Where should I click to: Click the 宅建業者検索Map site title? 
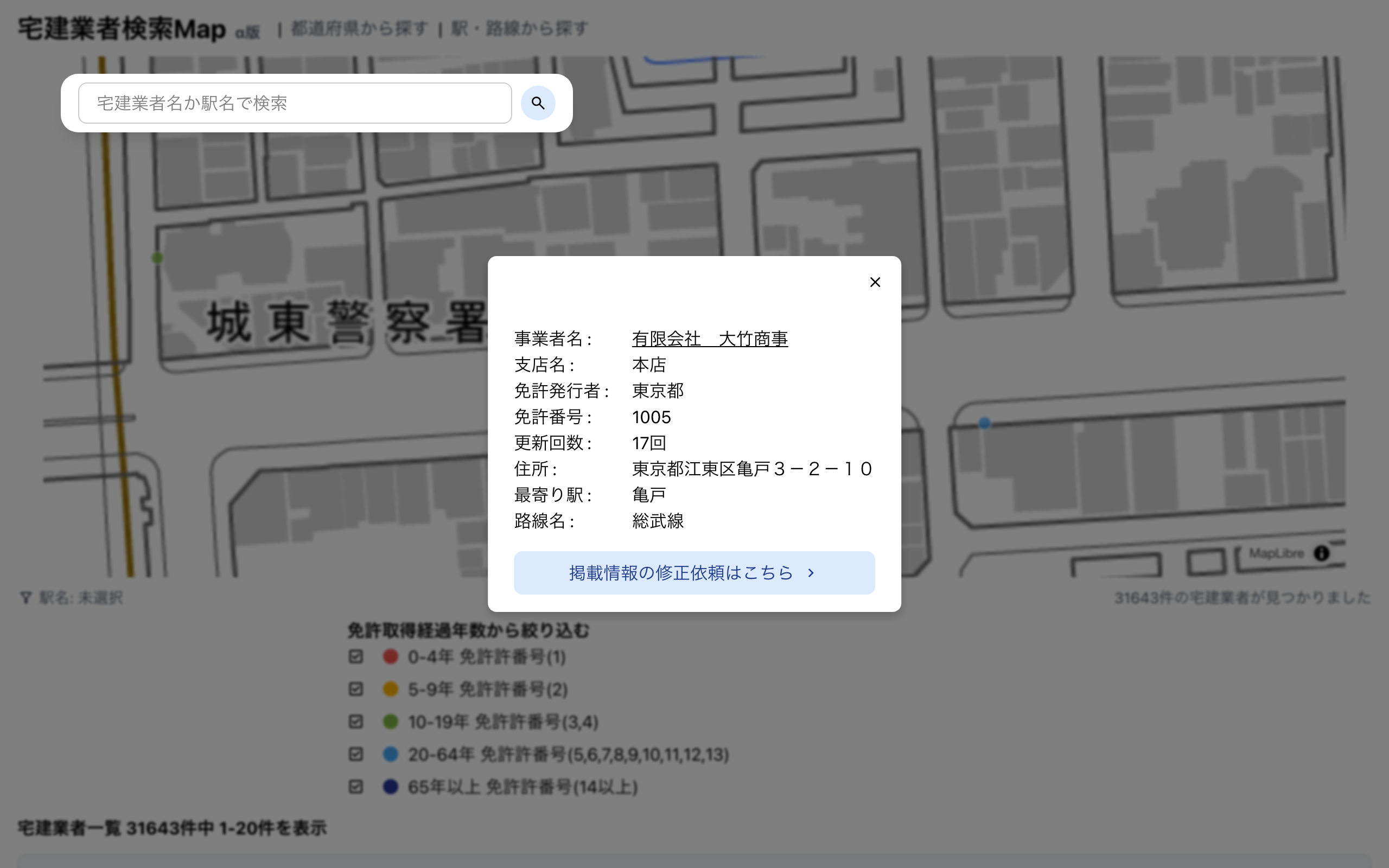pos(122,29)
